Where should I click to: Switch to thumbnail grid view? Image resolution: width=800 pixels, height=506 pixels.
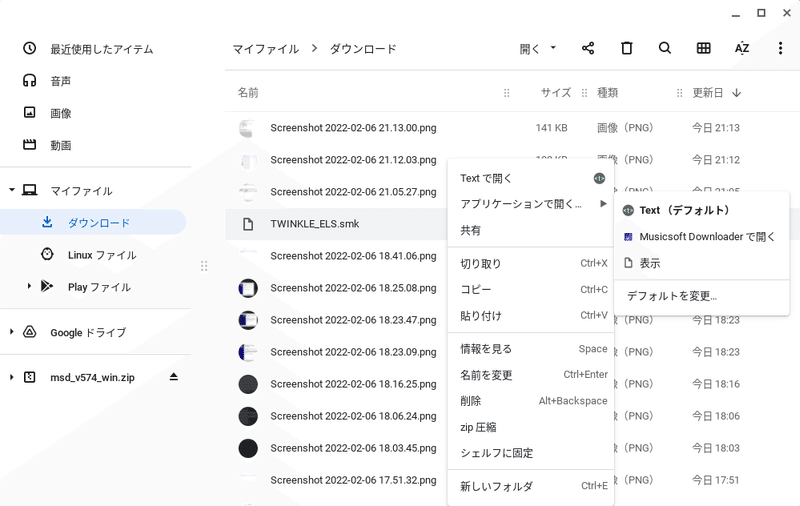(703, 48)
